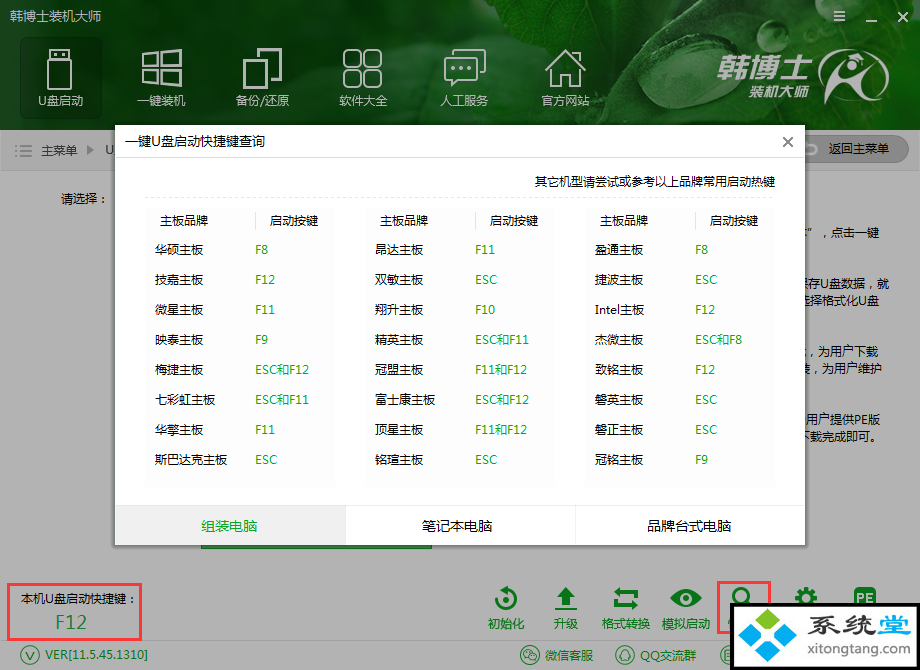This screenshot has height=670, width=920.
Task: Click the 冠盟主板 row name
Action: pyautogui.click(x=399, y=370)
